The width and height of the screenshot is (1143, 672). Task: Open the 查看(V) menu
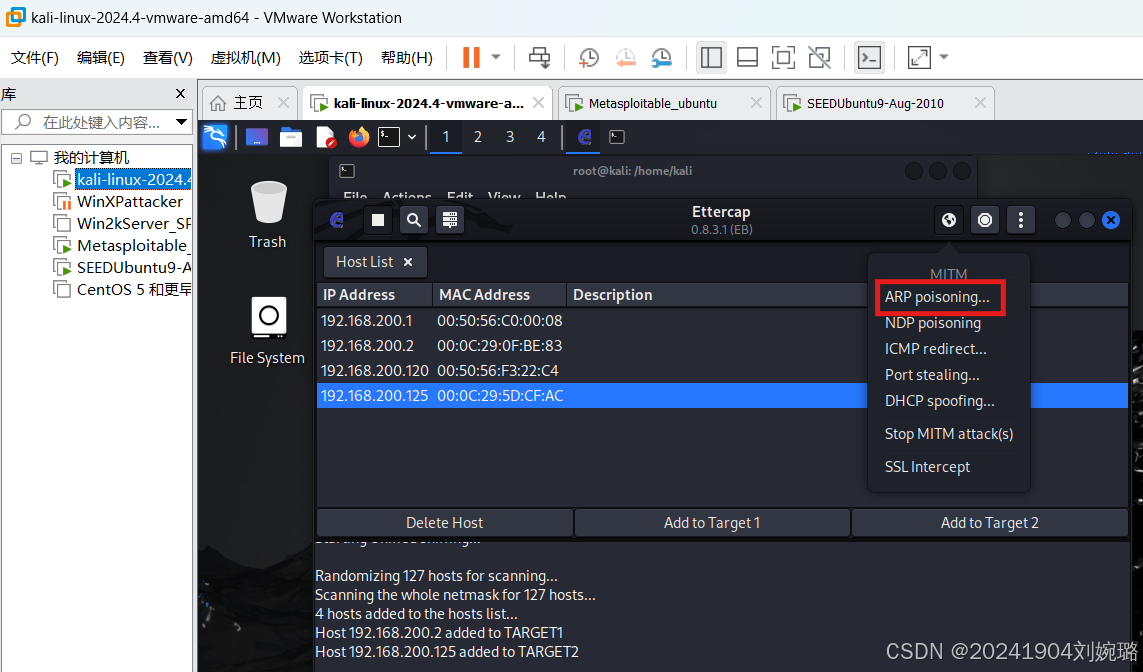[x=168, y=58]
